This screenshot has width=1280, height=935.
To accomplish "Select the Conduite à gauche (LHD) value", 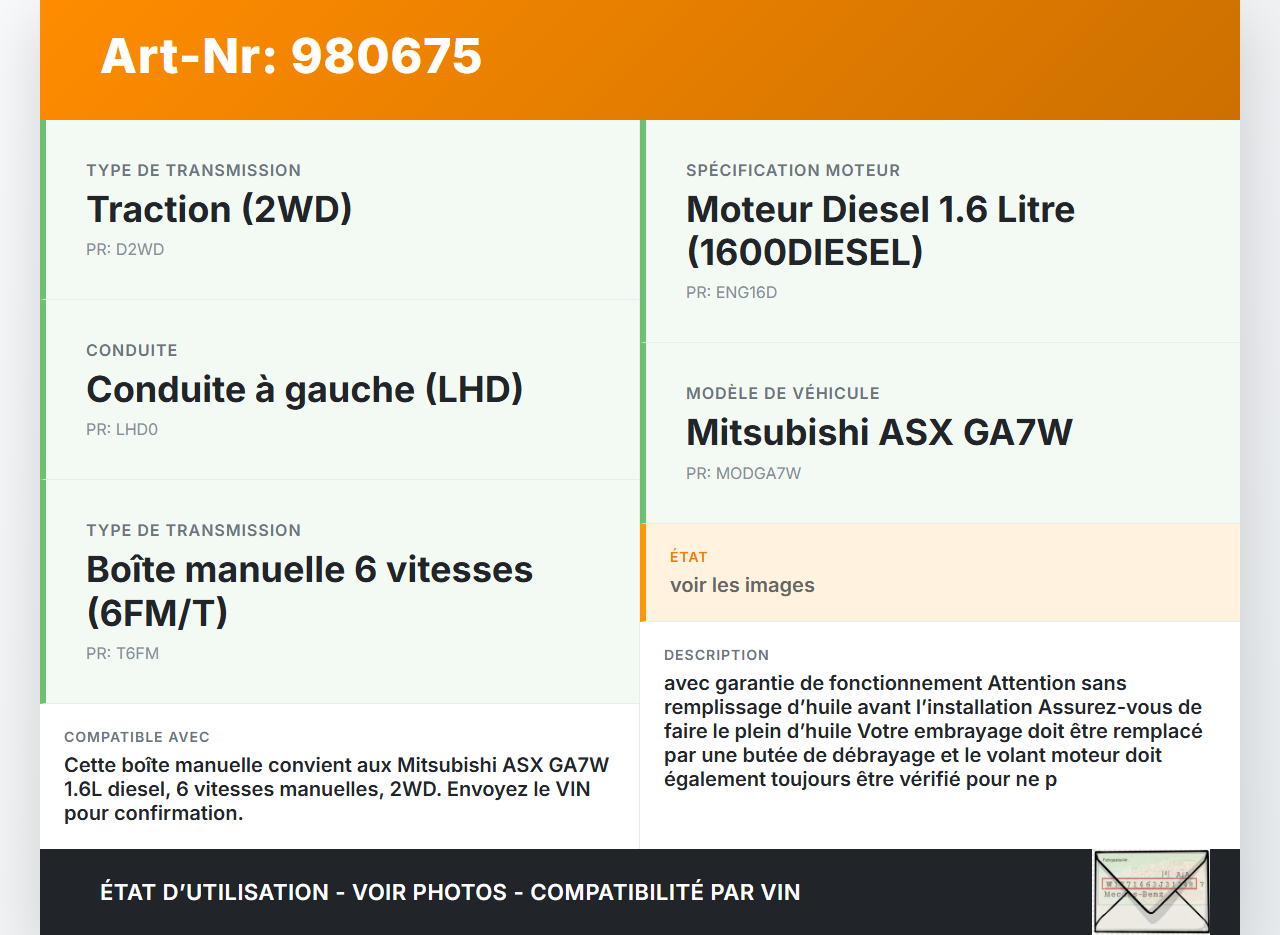I will 305,389.
